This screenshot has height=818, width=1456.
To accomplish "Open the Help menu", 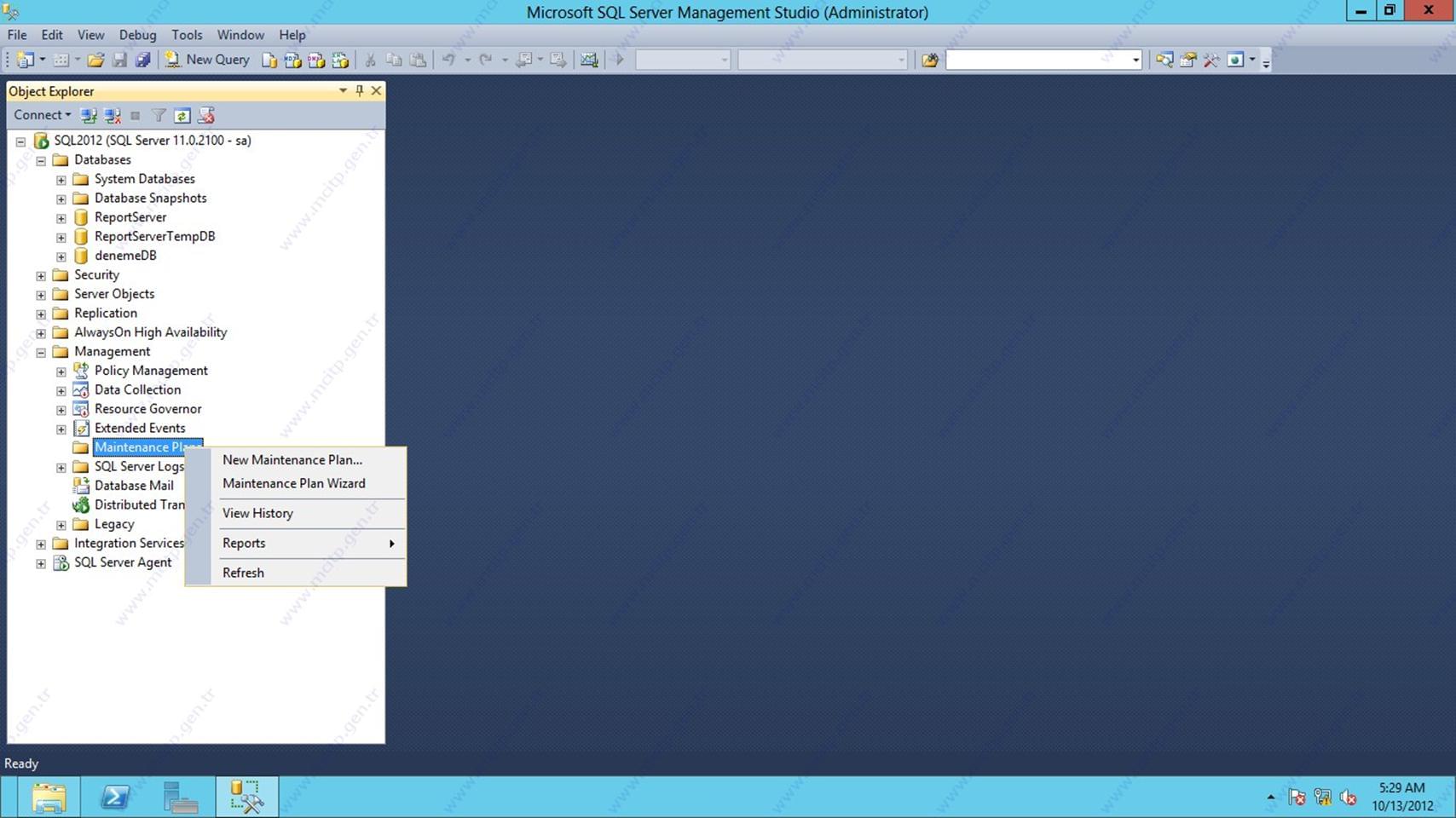I will click(x=292, y=35).
